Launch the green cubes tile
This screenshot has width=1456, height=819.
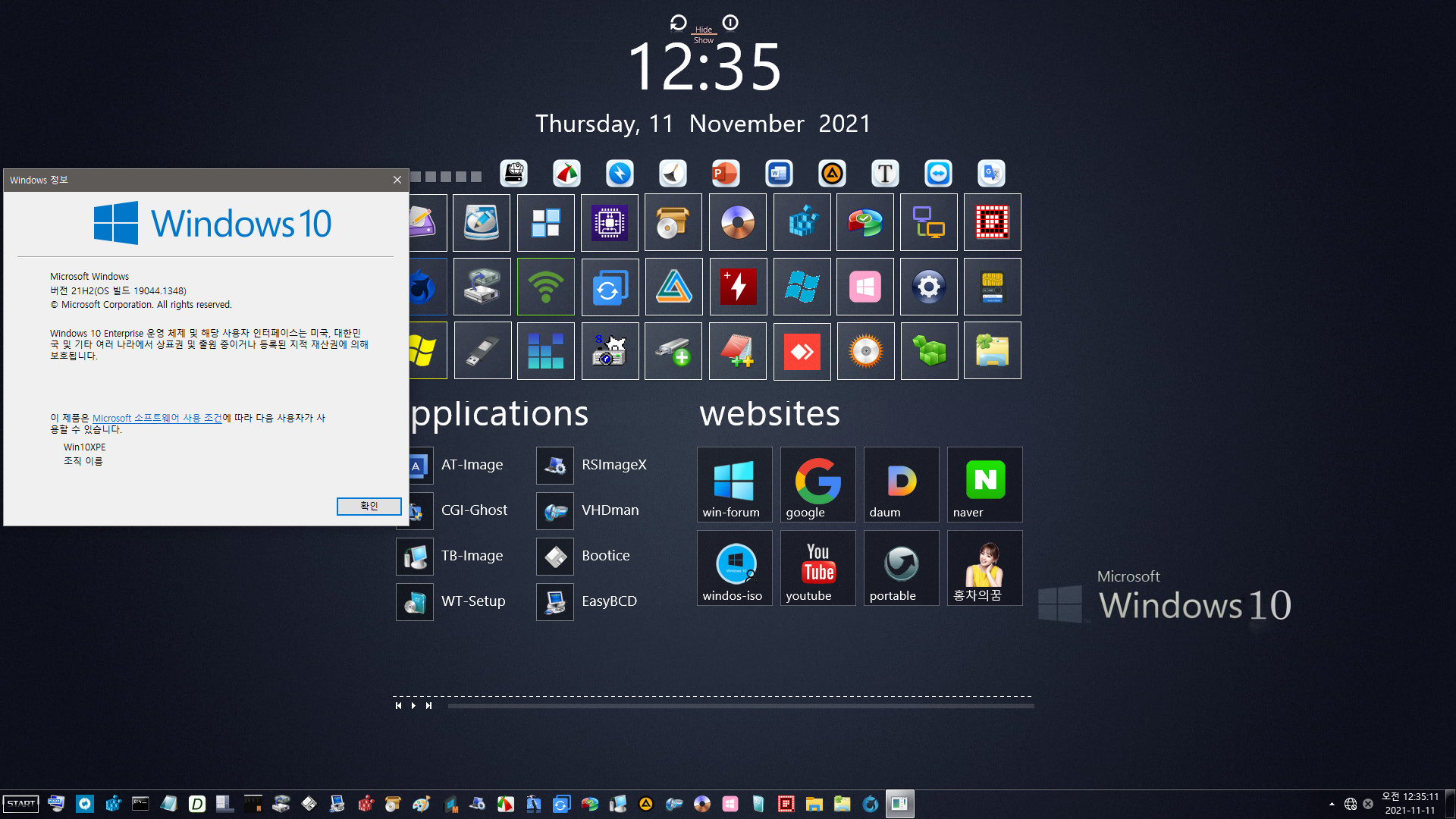tap(929, 351)
